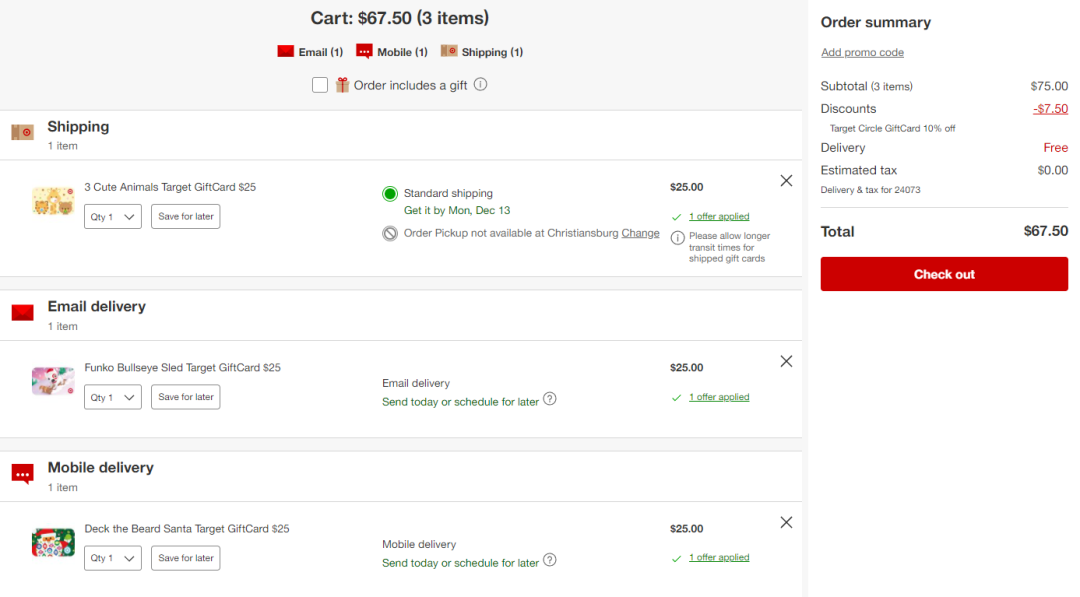Open Qty dropdown for Funko Bullseye Sled GiftCard

pyautogui.click(x=113, y=397)
